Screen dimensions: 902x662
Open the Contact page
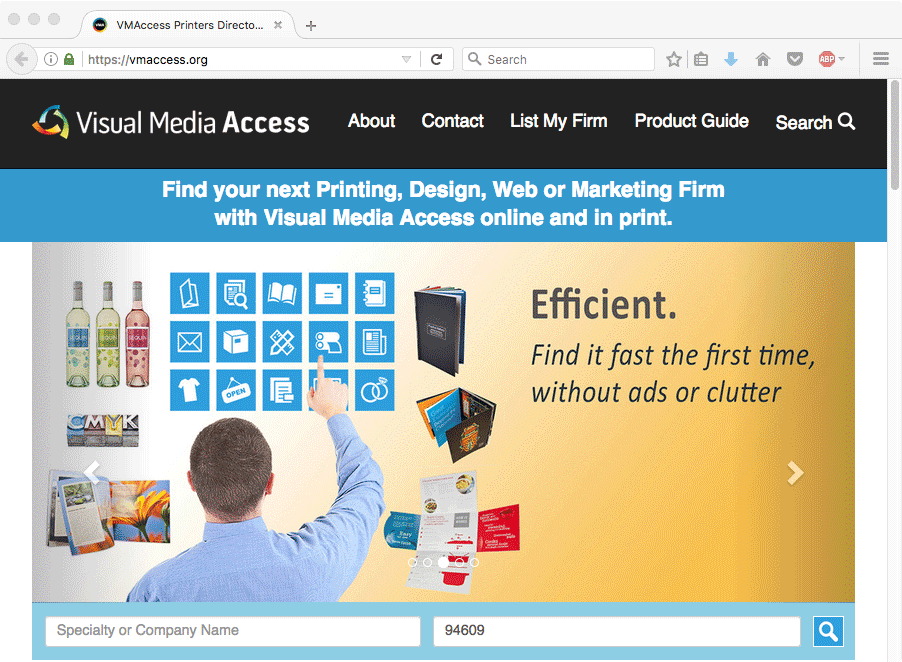(453, 121)
